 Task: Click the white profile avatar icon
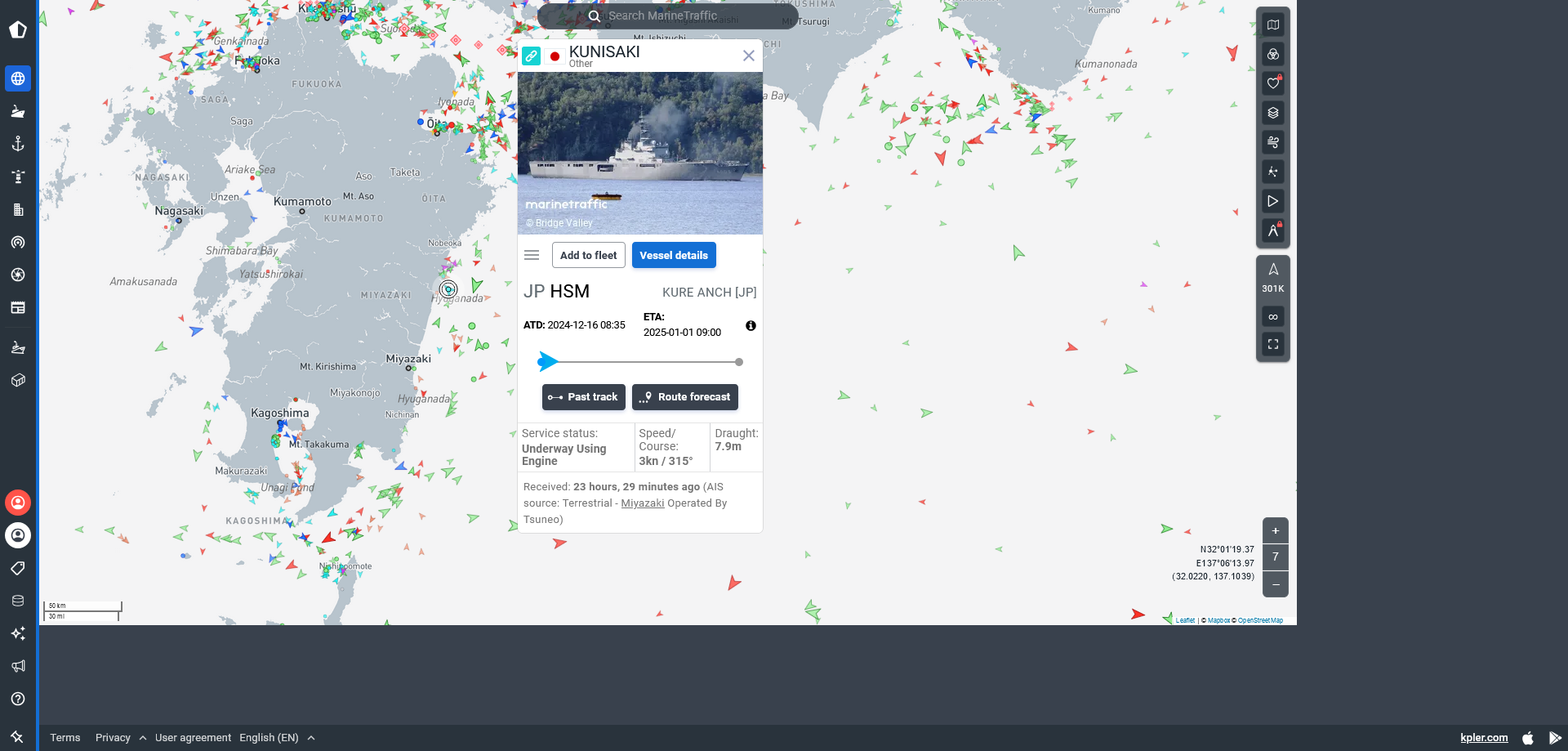[x=18, y=535]
